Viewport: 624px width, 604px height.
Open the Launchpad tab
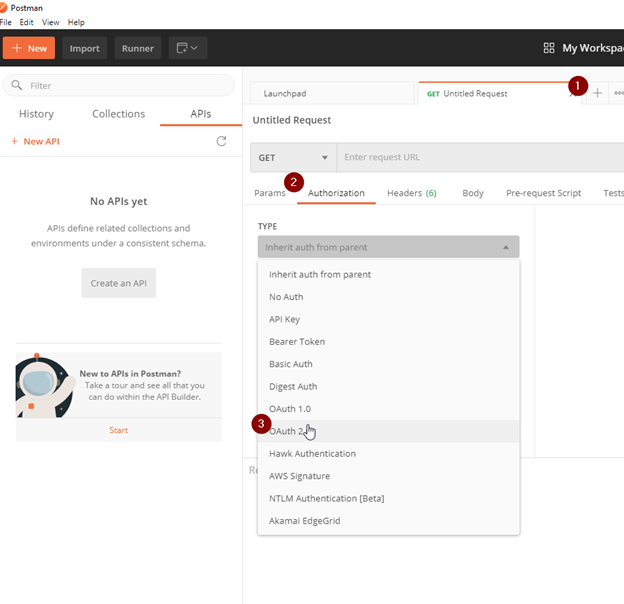tap(332, 94)
